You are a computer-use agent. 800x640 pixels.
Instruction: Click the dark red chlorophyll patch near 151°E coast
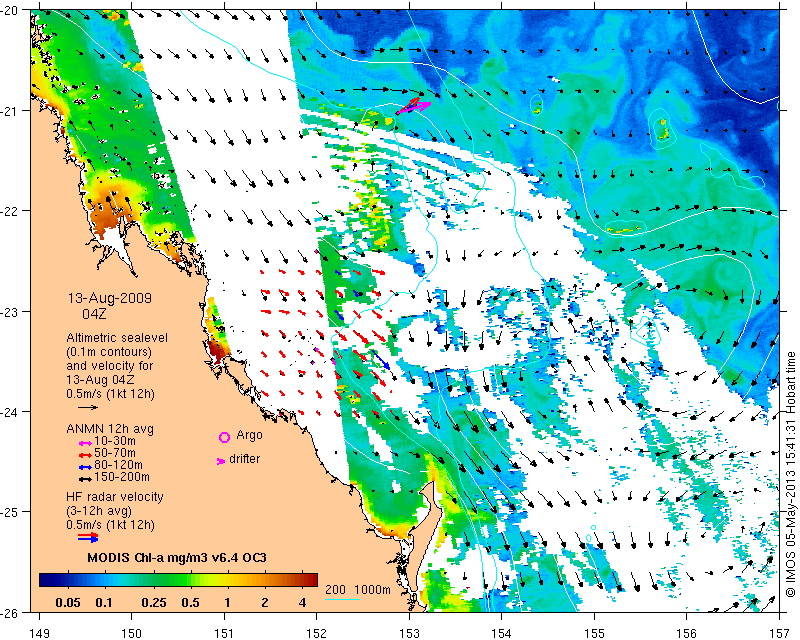(x=217, y=350)
